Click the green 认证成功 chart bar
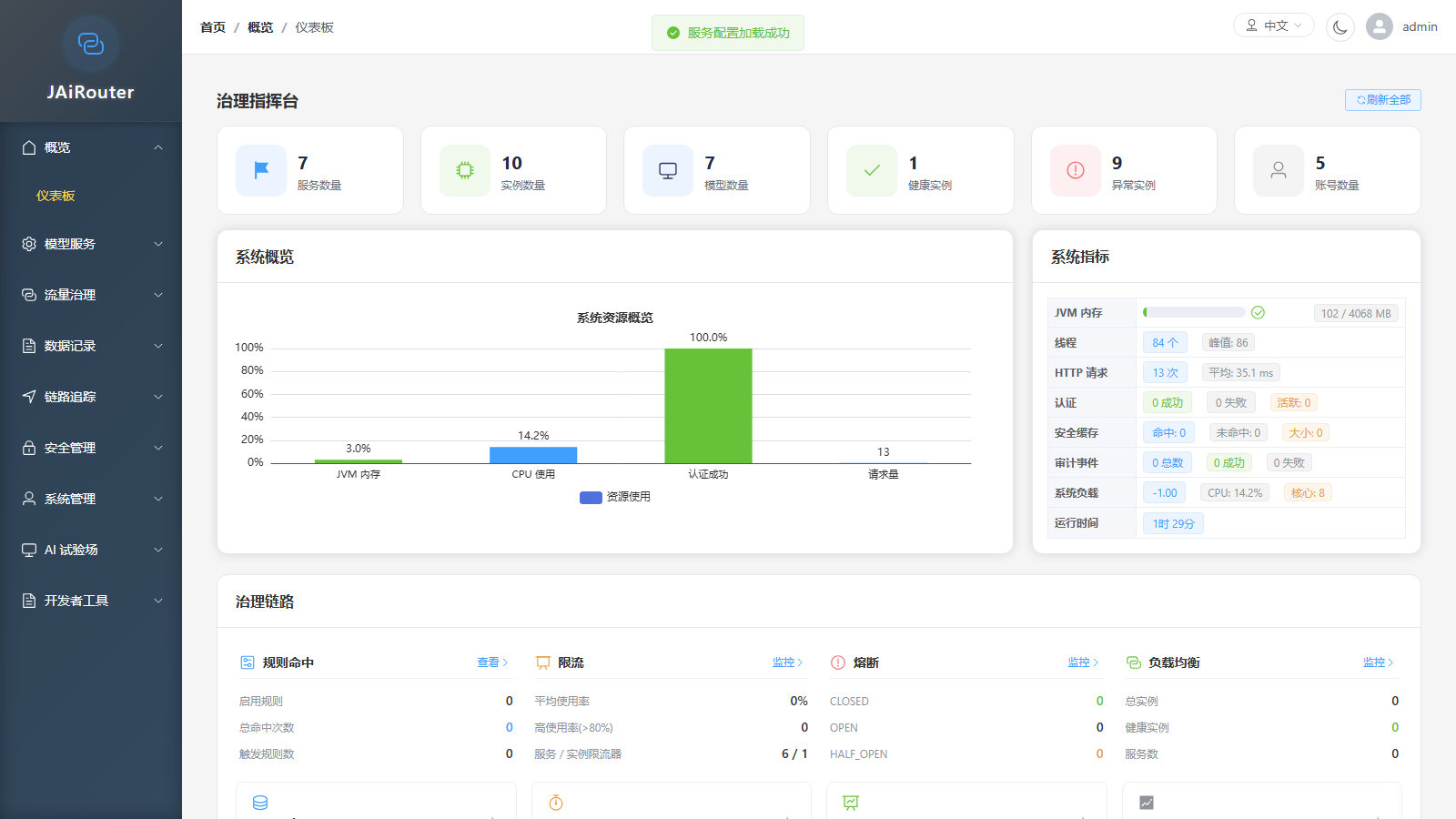The width and height of the screenshot is (1456, 819). pyautogui.click(x=708, y=406)
